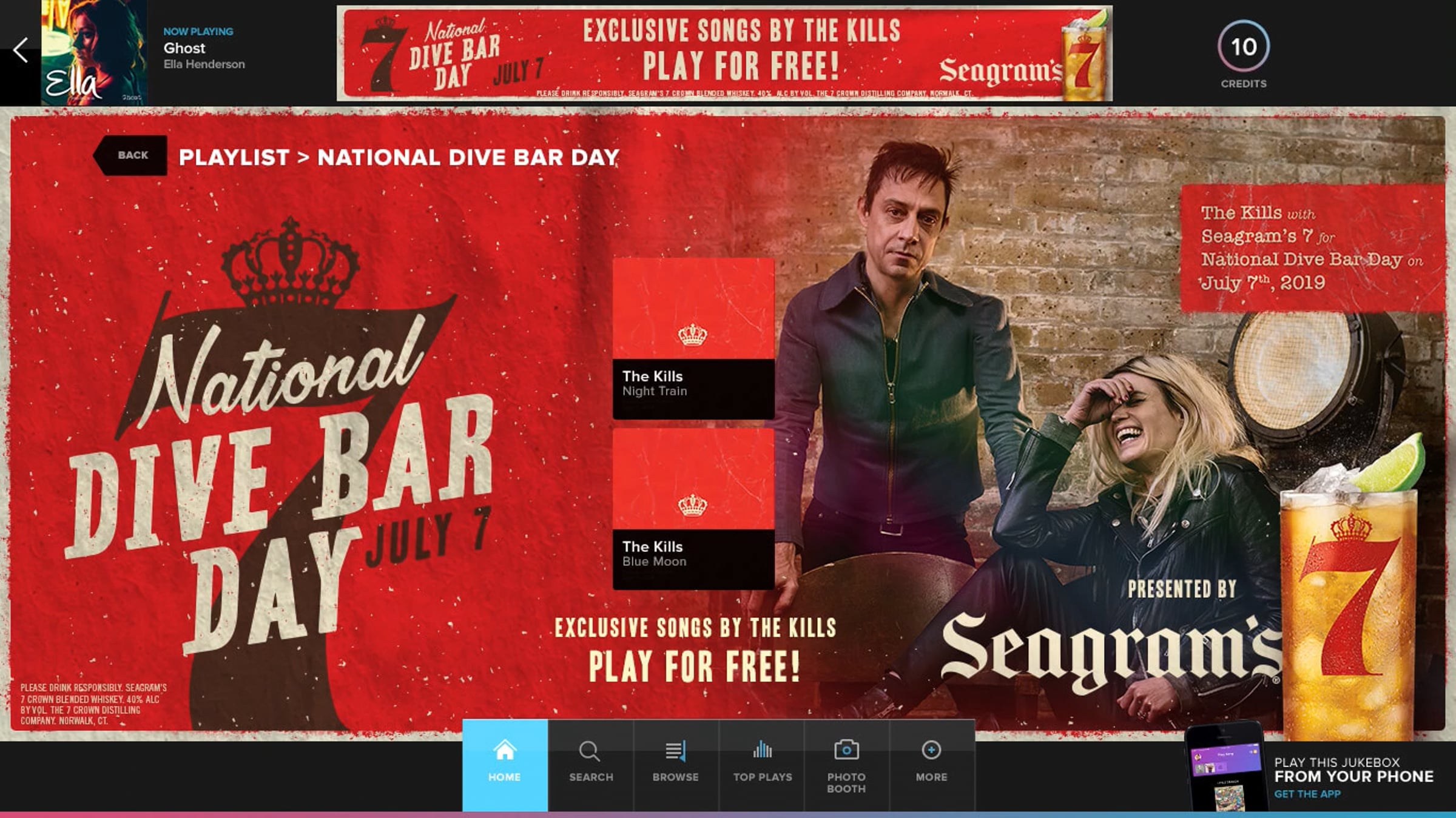1456x818 pixels.
Task: Open Top Plays chart icon
Action: (x=762, y=765)
